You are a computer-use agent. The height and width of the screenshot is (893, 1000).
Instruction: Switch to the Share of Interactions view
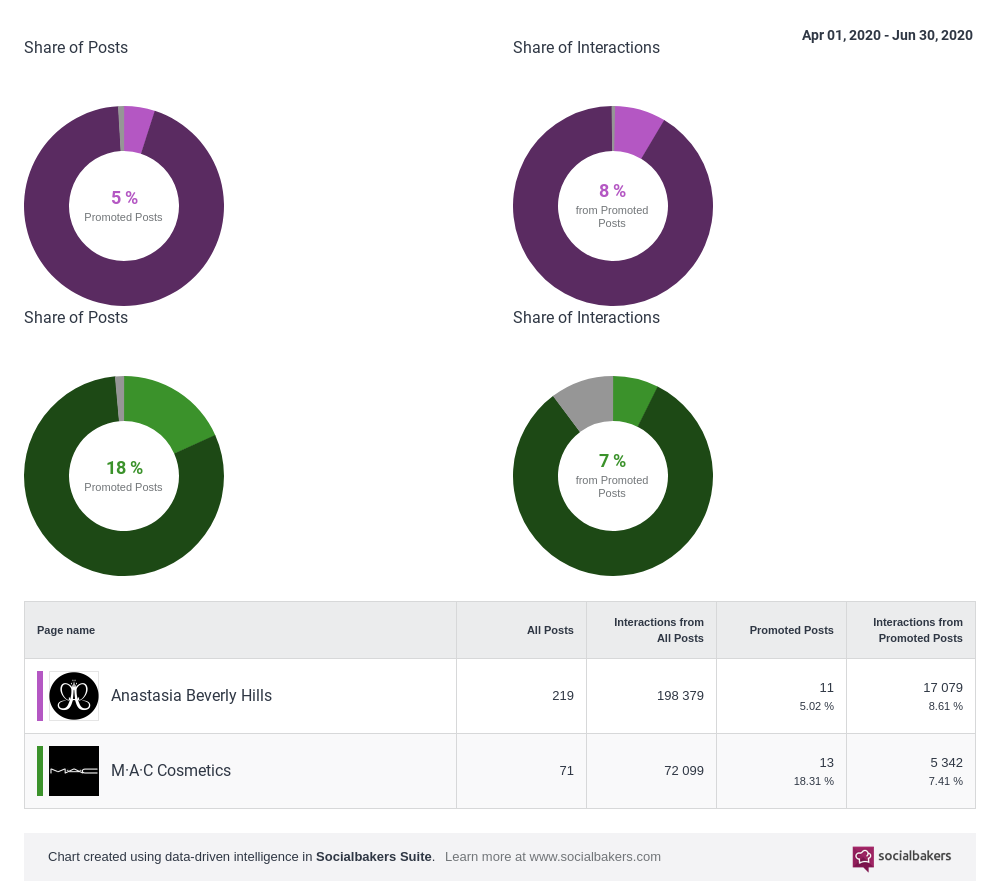click(x=586, y=47)
